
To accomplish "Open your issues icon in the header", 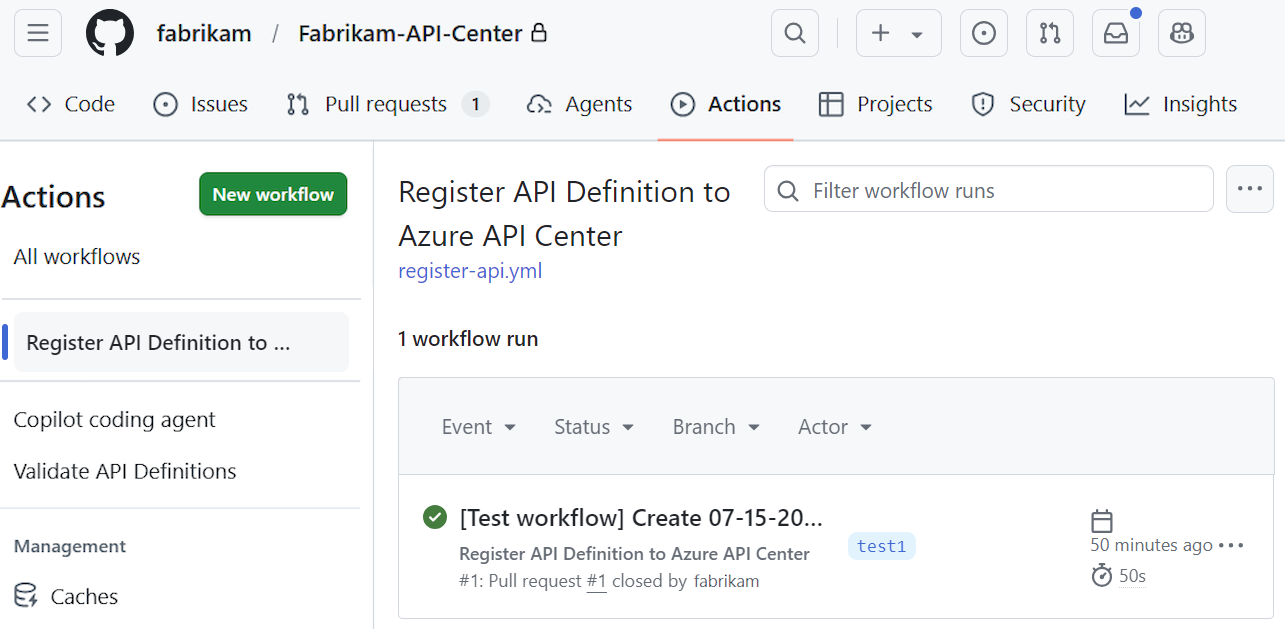I will (983, 33).
